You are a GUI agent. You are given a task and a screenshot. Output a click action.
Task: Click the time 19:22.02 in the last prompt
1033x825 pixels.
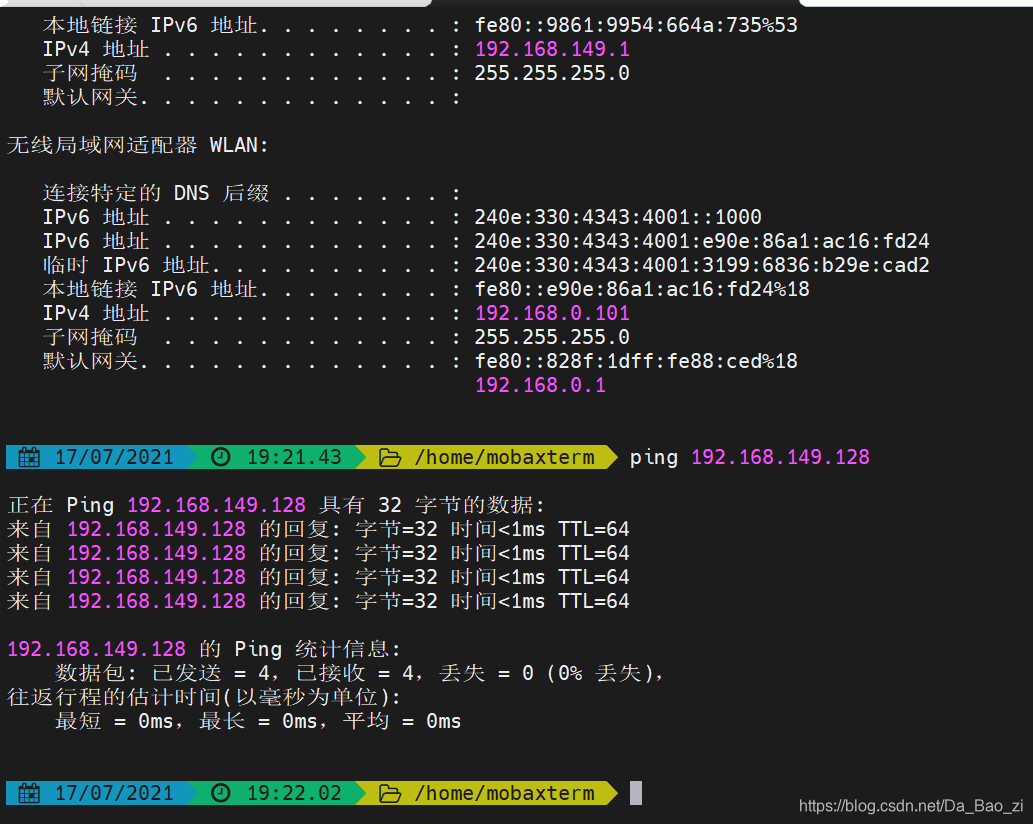click(x=294, y=793)
